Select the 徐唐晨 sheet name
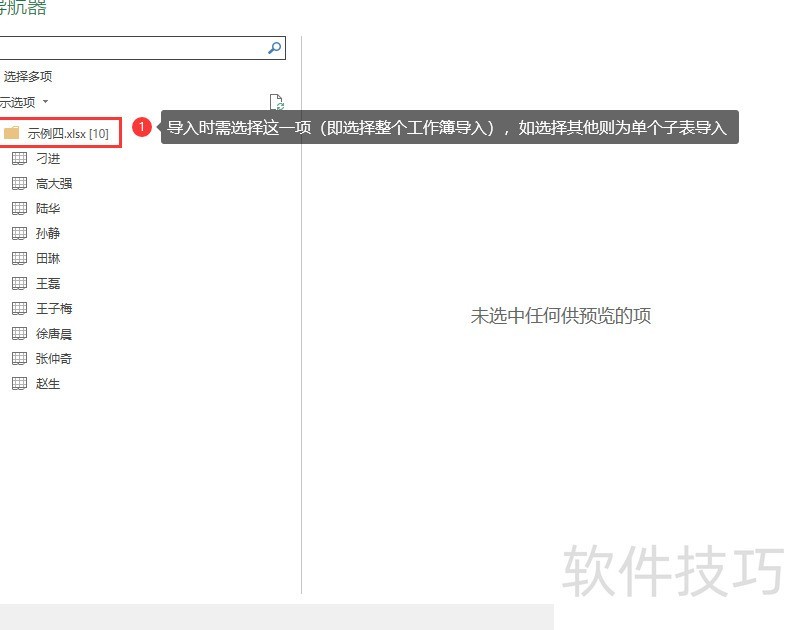 54,333
